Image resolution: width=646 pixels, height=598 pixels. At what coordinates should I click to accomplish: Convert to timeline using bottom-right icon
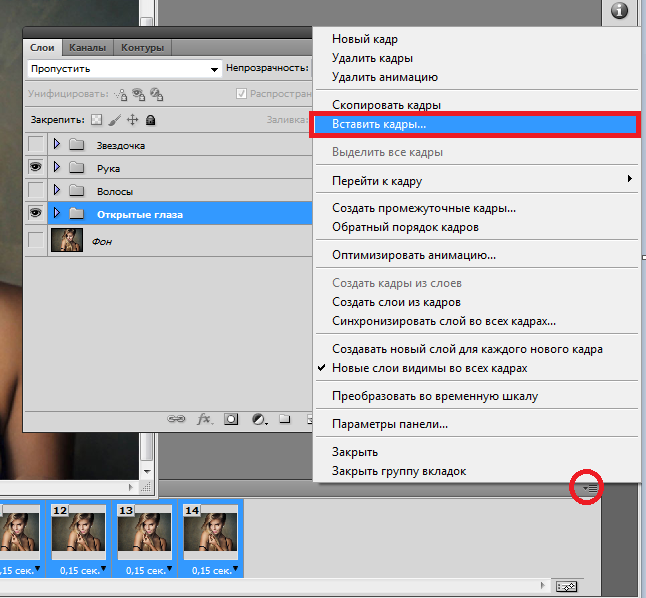(x=567, y=585)
